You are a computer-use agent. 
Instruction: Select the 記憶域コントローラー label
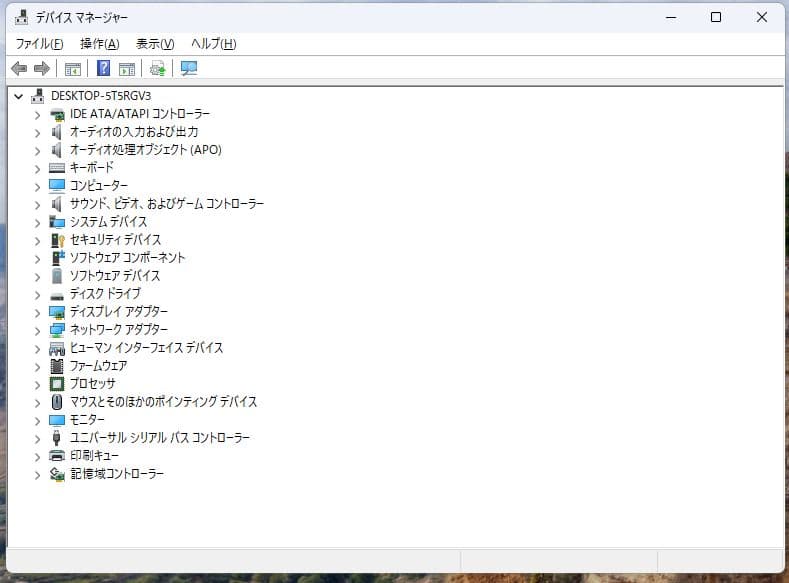tap(117, 474)
